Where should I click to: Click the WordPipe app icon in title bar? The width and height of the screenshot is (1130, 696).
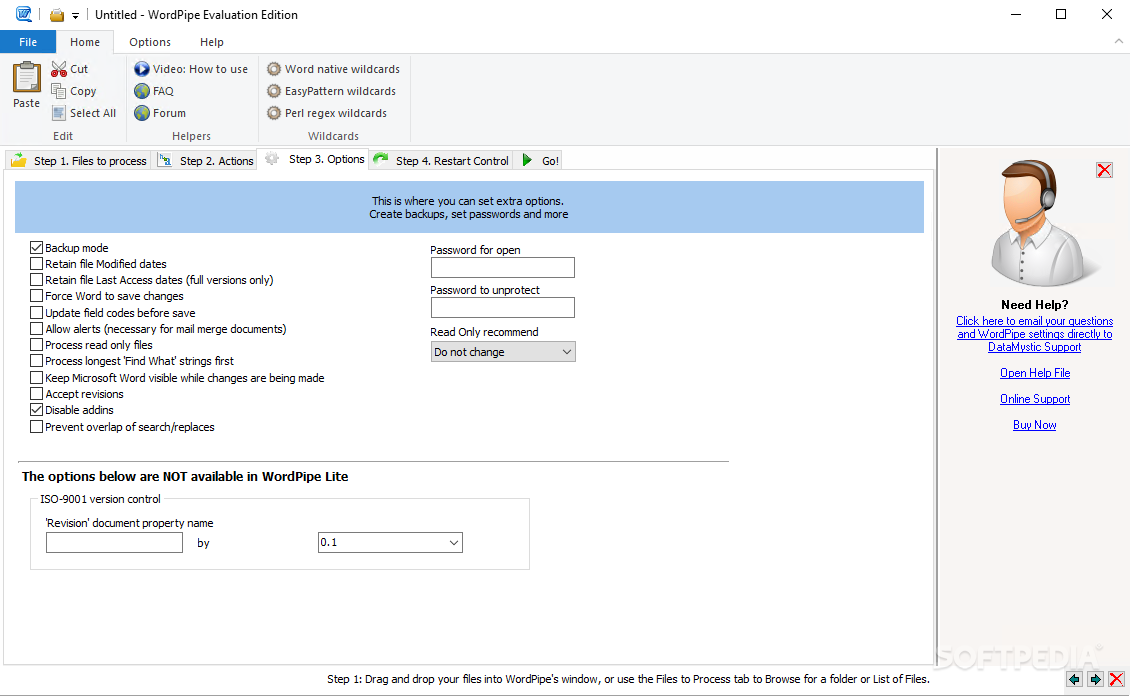point(24,14)
